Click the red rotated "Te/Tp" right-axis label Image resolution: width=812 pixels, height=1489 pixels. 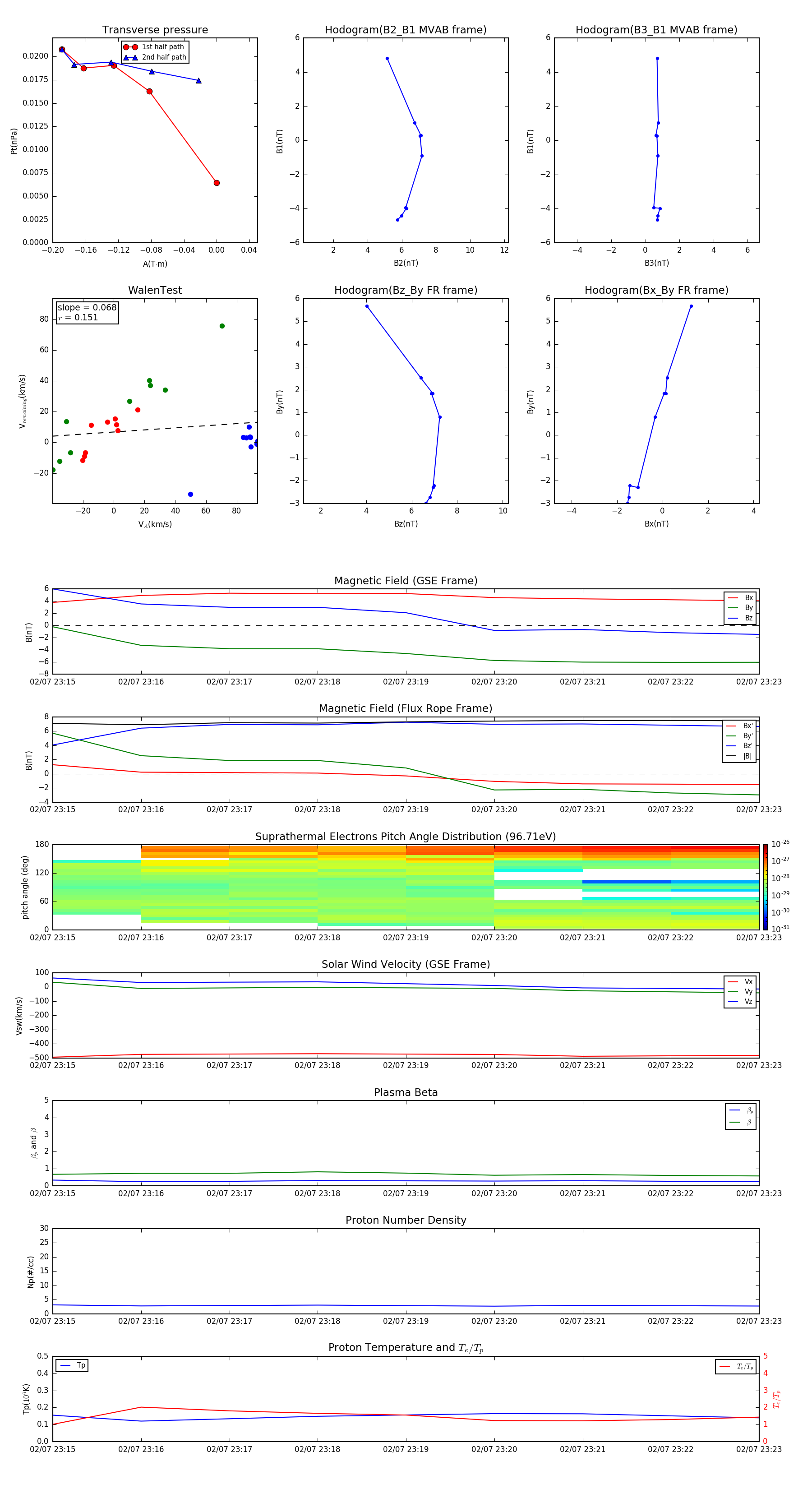(x=777, y=1399)
